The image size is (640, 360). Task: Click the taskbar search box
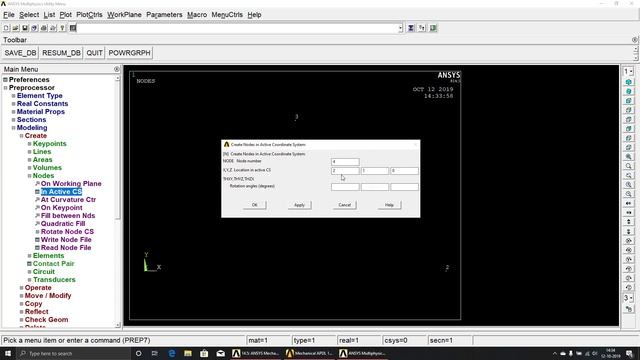[x=73, y=353]
